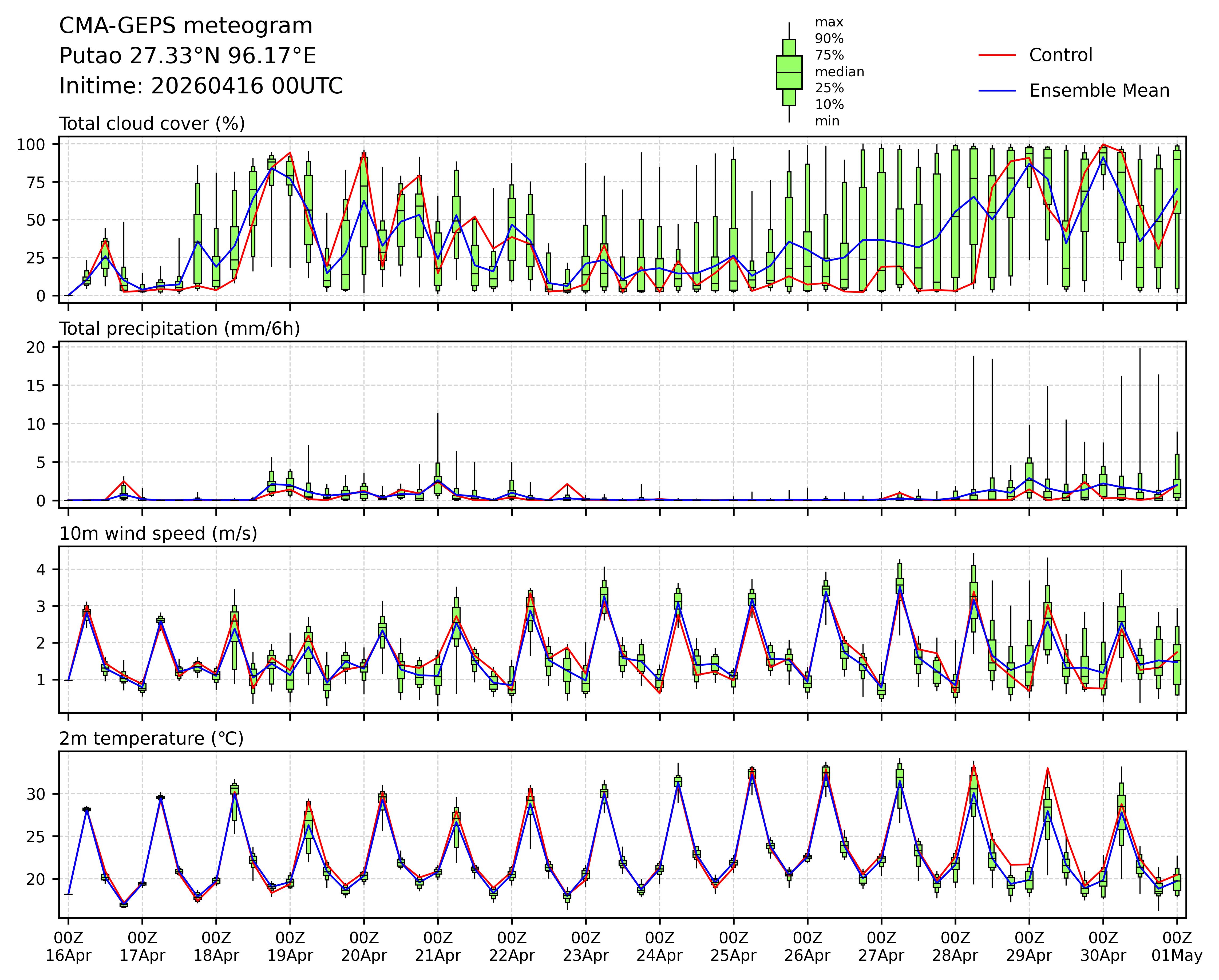The width and height of the screenshot is (1219, 980).
Task: Click the red Control legend line
Action: 997,56
